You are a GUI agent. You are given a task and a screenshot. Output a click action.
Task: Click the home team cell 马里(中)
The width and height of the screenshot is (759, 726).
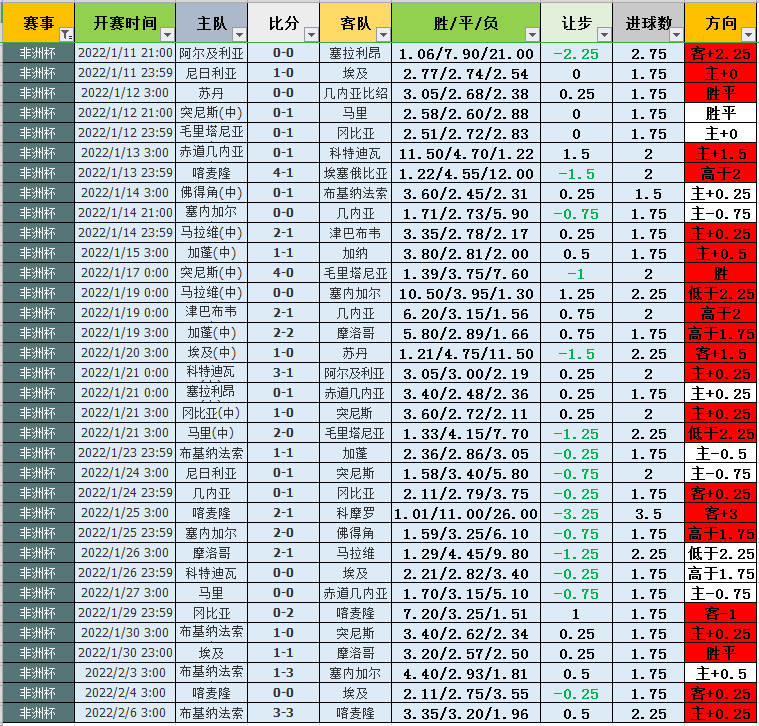click(x=211, y=433)
